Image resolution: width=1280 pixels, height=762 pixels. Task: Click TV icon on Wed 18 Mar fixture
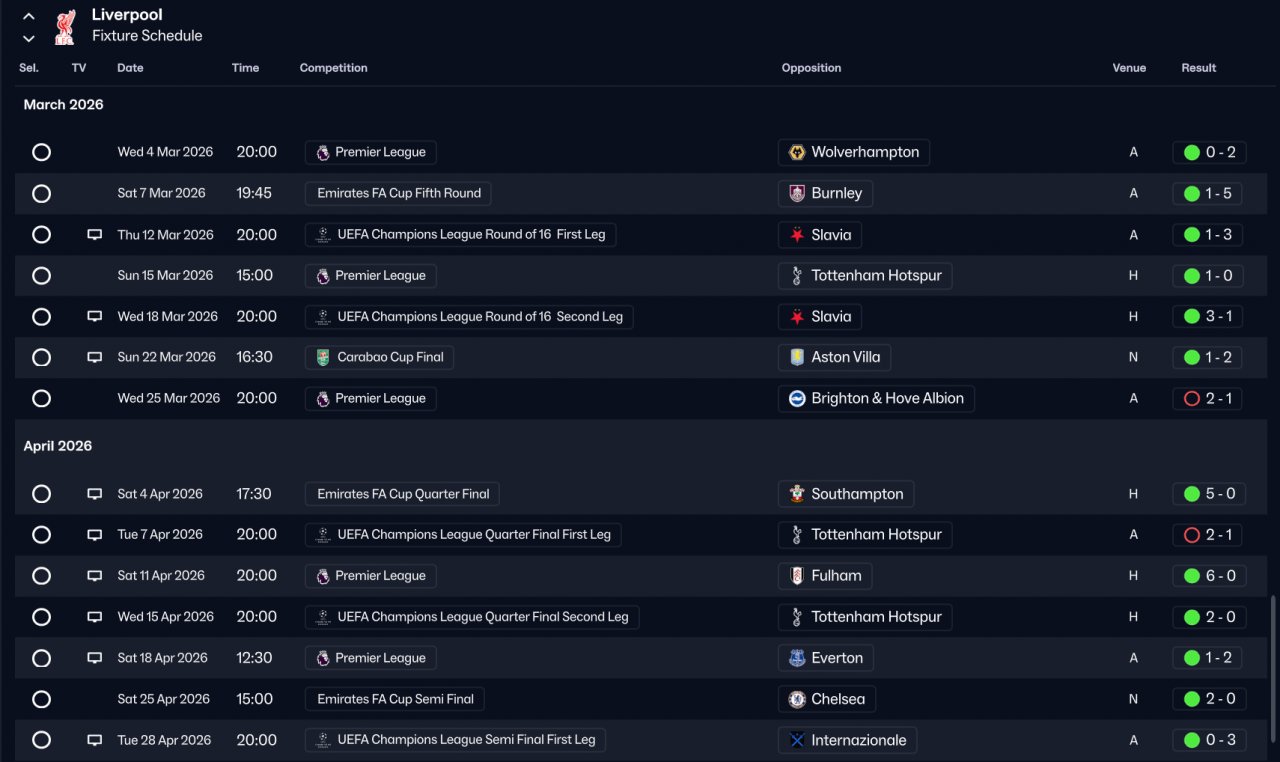coord(95,317)
